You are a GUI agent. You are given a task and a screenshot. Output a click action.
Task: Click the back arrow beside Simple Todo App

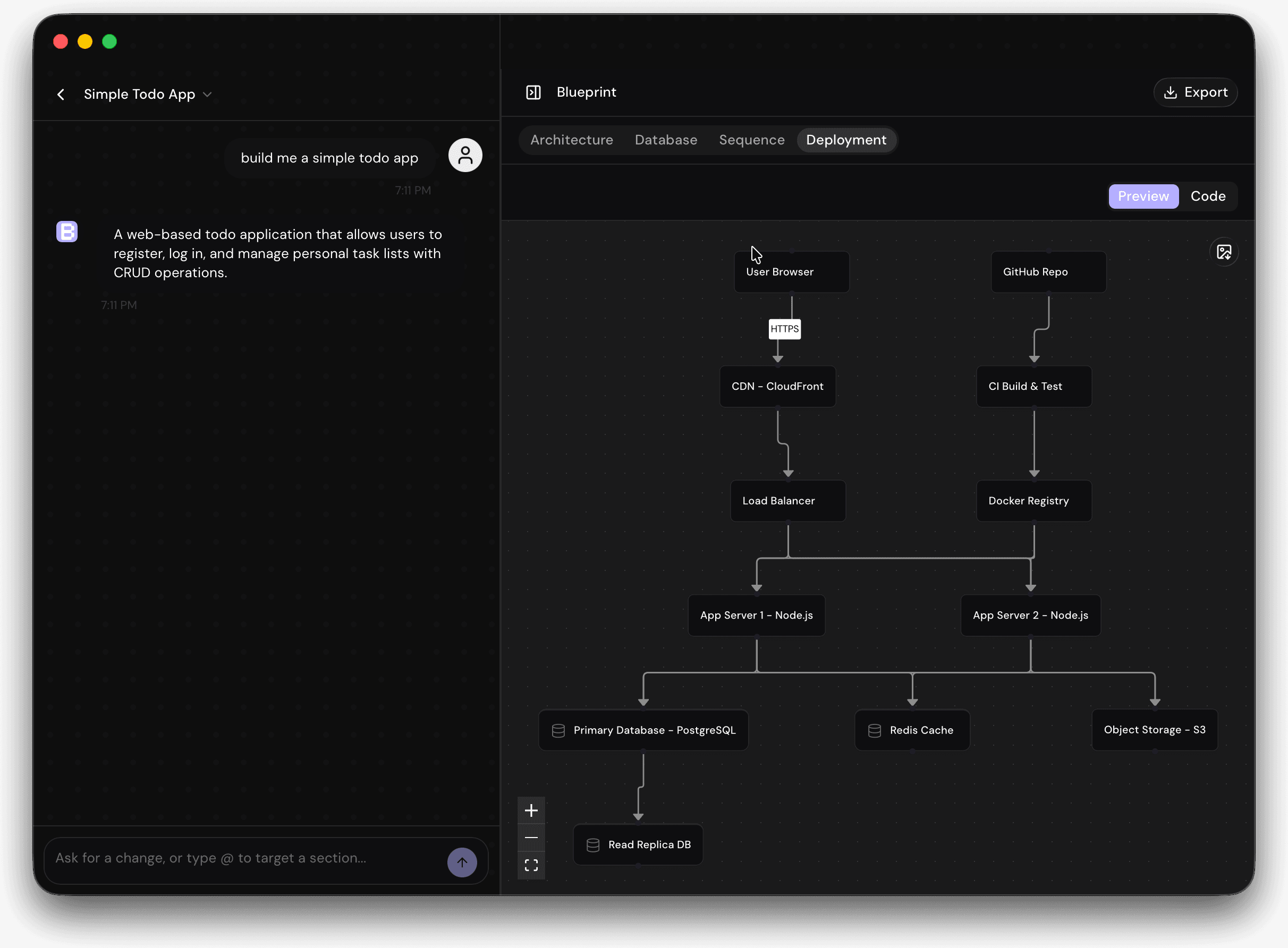coord(61,94)
